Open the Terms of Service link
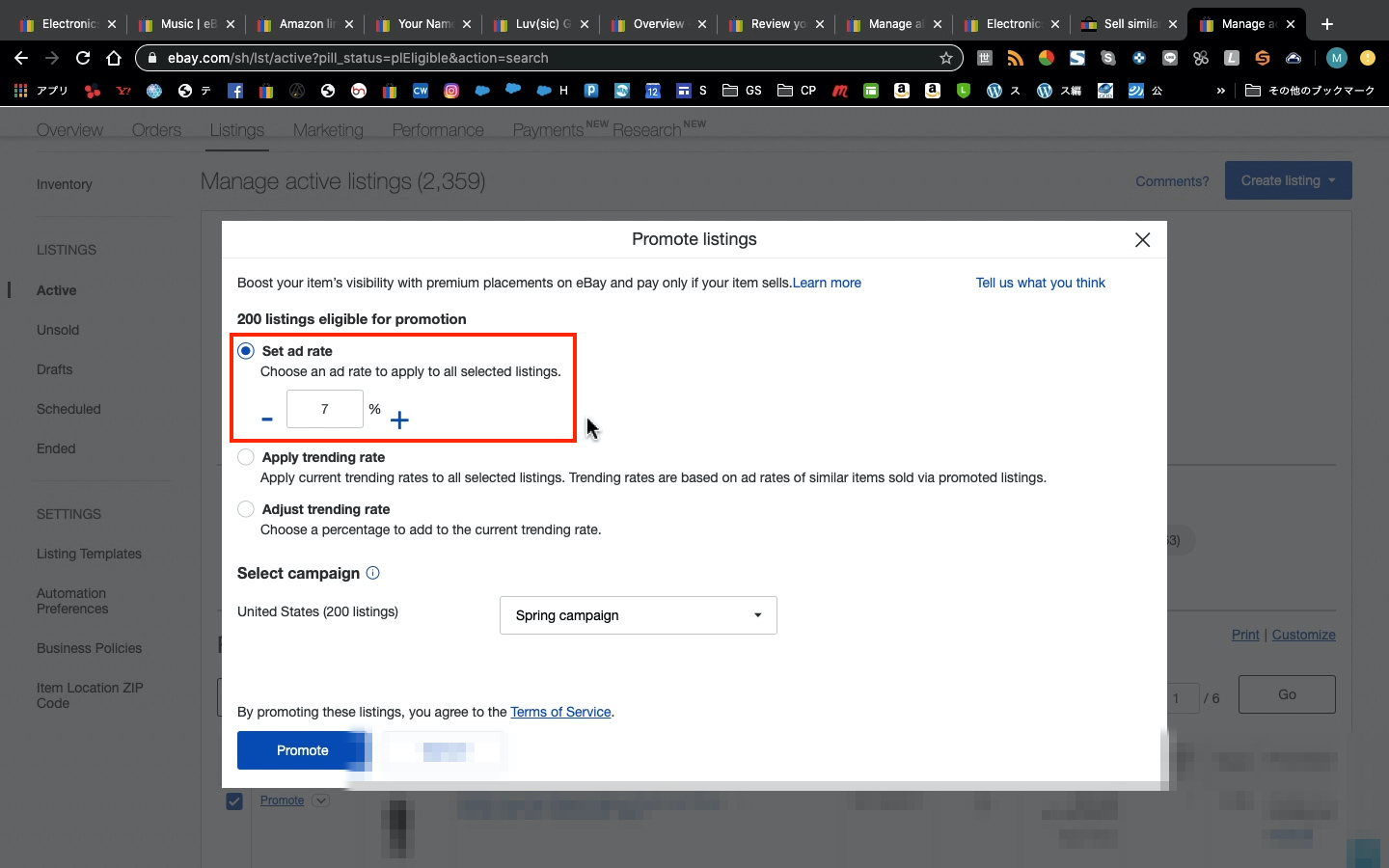This screenshot has height=868, width=1389. coord(560,712)
